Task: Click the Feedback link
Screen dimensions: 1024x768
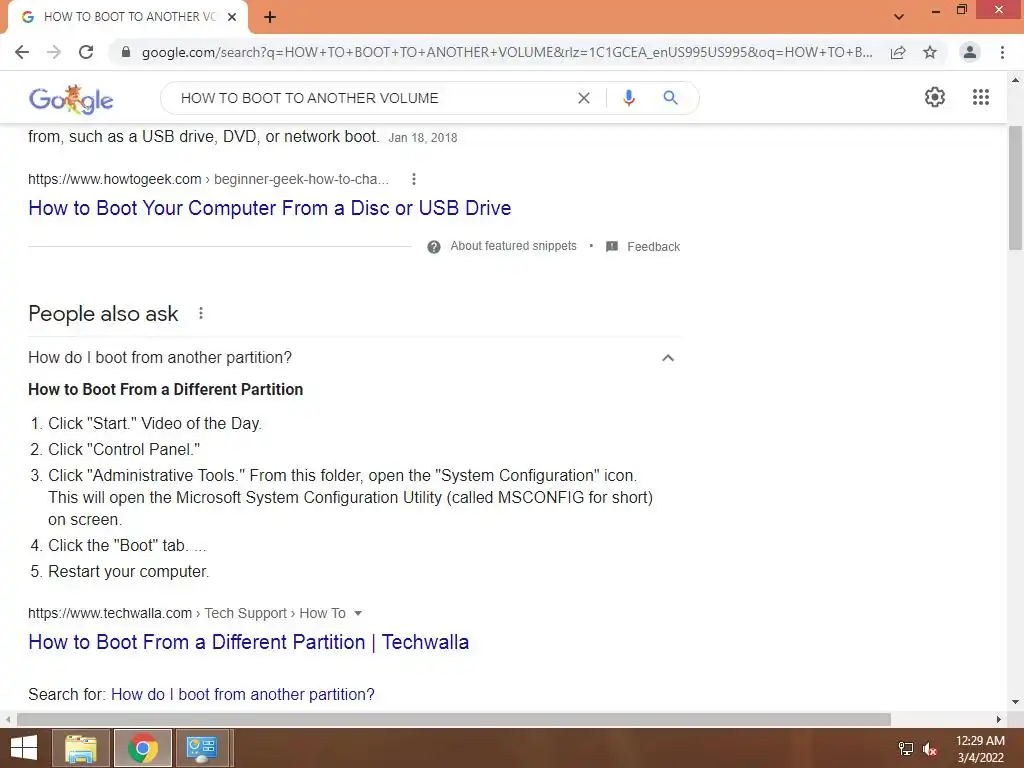Action: click(654, 247)
